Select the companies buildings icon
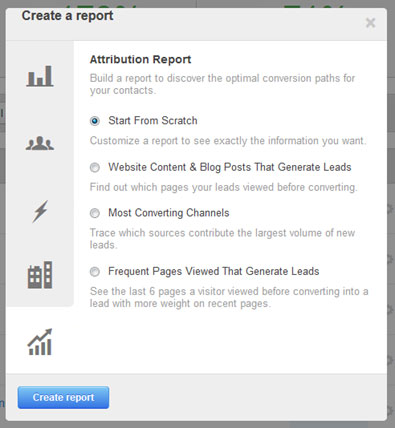 click(40, 275)
